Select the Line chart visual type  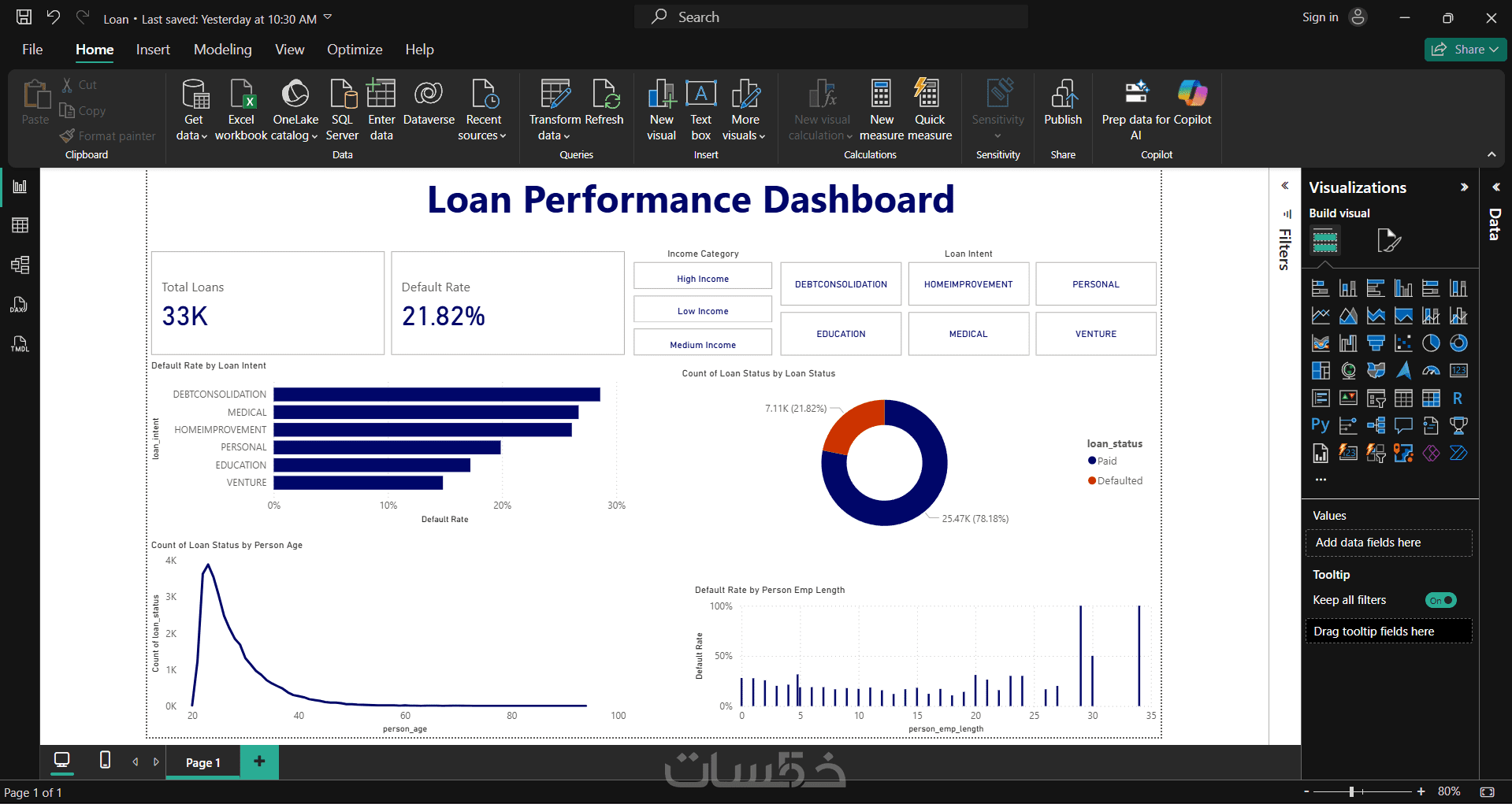coord(1321,316)
